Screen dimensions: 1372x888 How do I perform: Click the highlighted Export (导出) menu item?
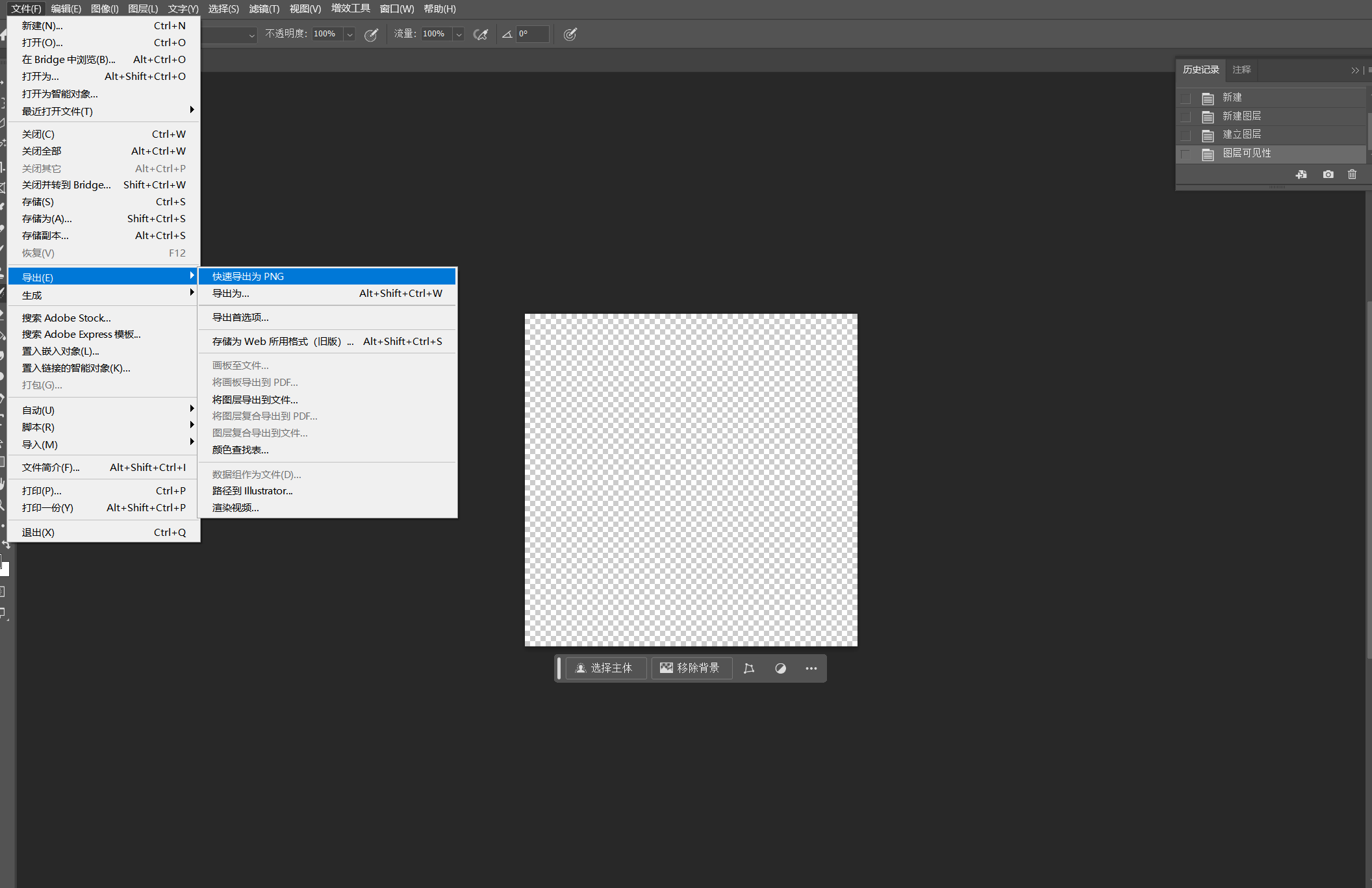click(x=103, y=277)
